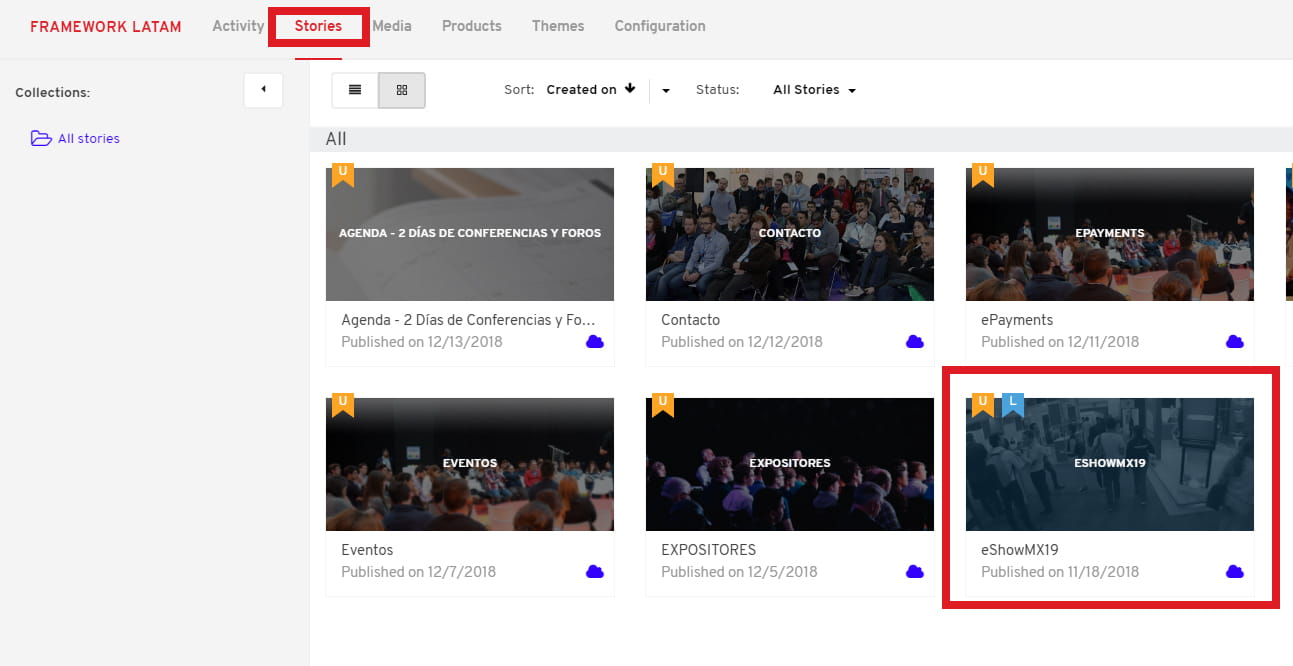Open the Themes tab
The height and width of the screenshot is (666, 1293).
click(x=557, y=26)
